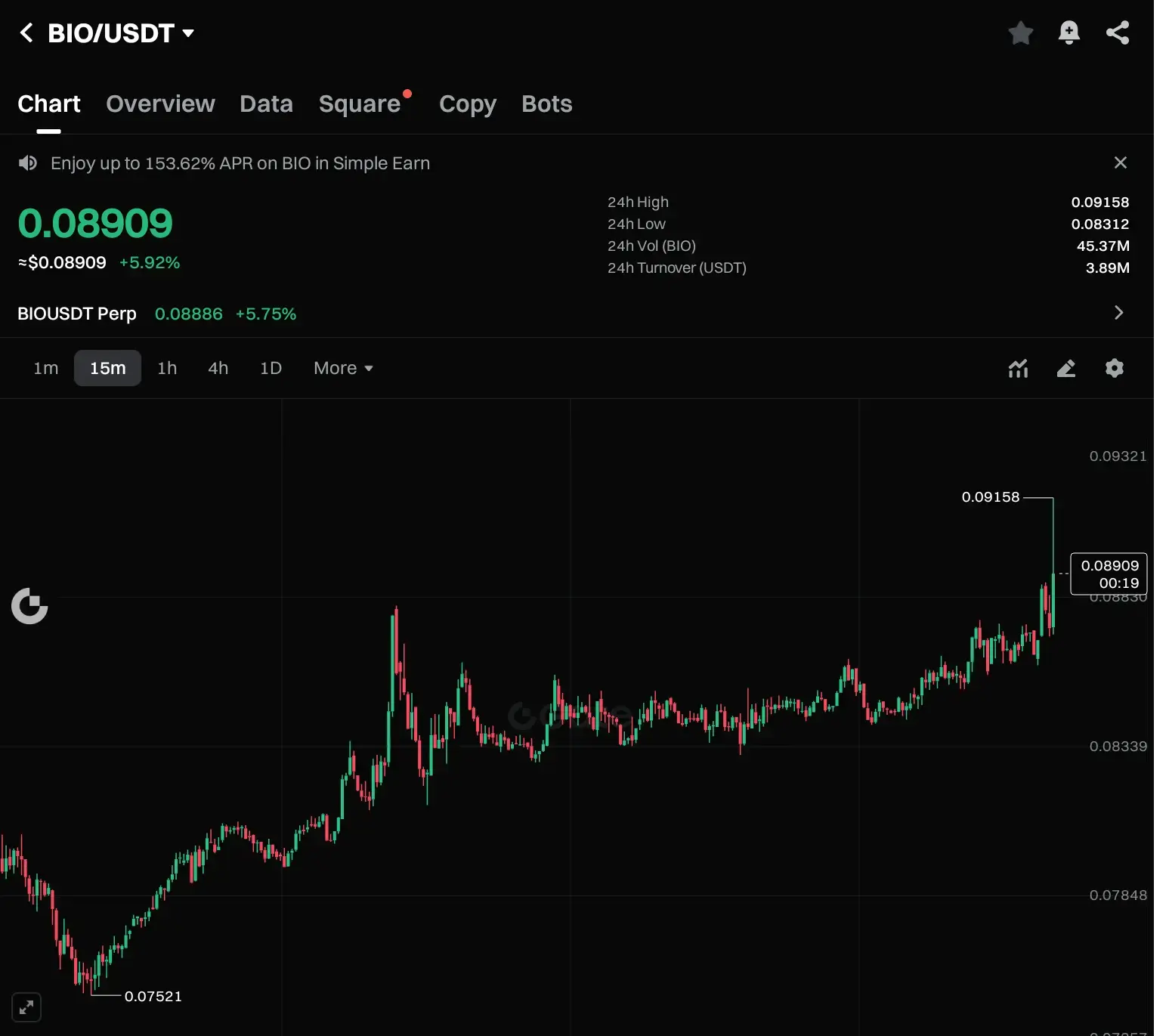Expand the More timeframes dropdown
Image resolution: width=1169 pixels, height=1036 pixels.
click(x=343, y=368)
